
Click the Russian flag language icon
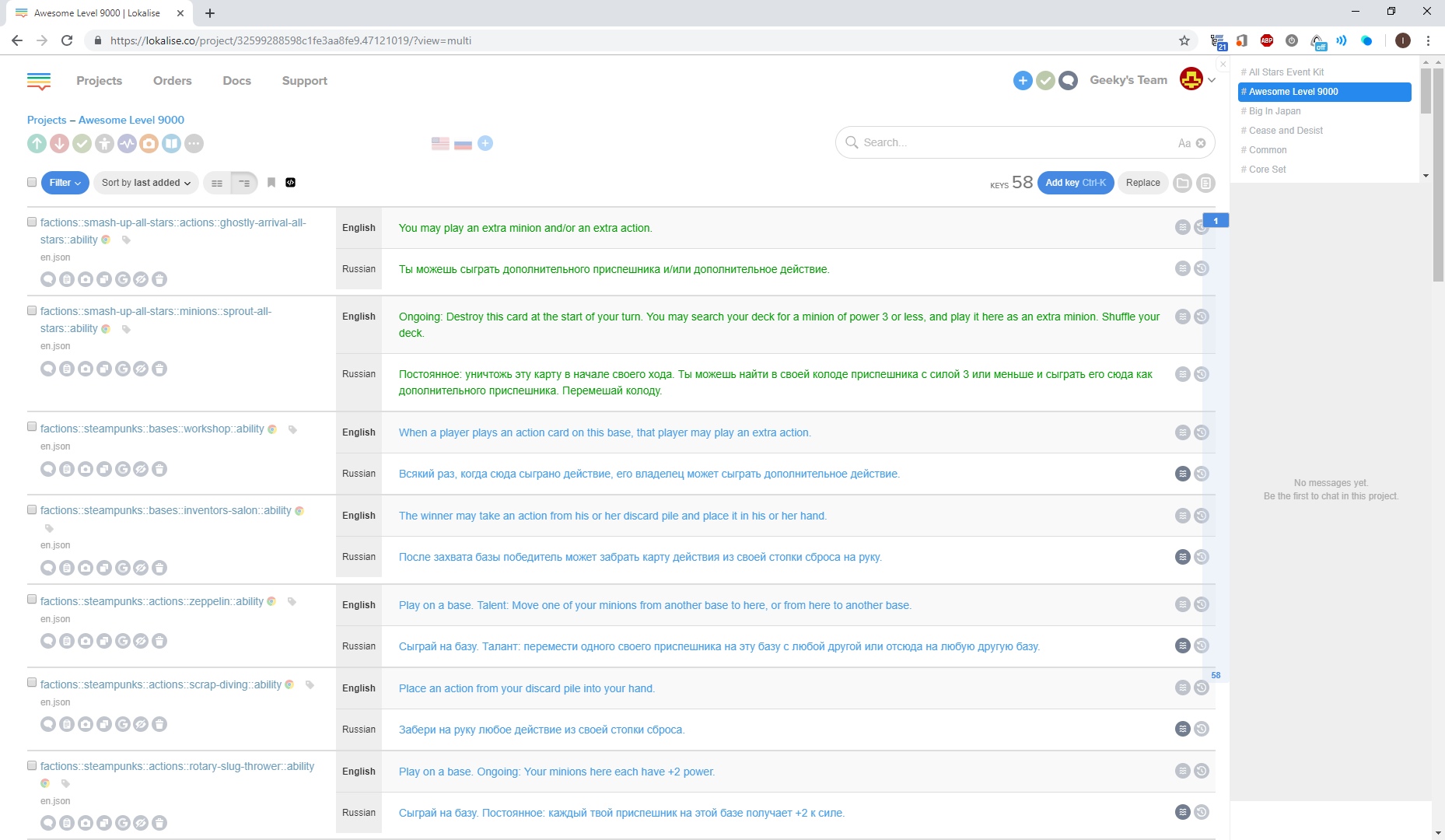[463, 143]
